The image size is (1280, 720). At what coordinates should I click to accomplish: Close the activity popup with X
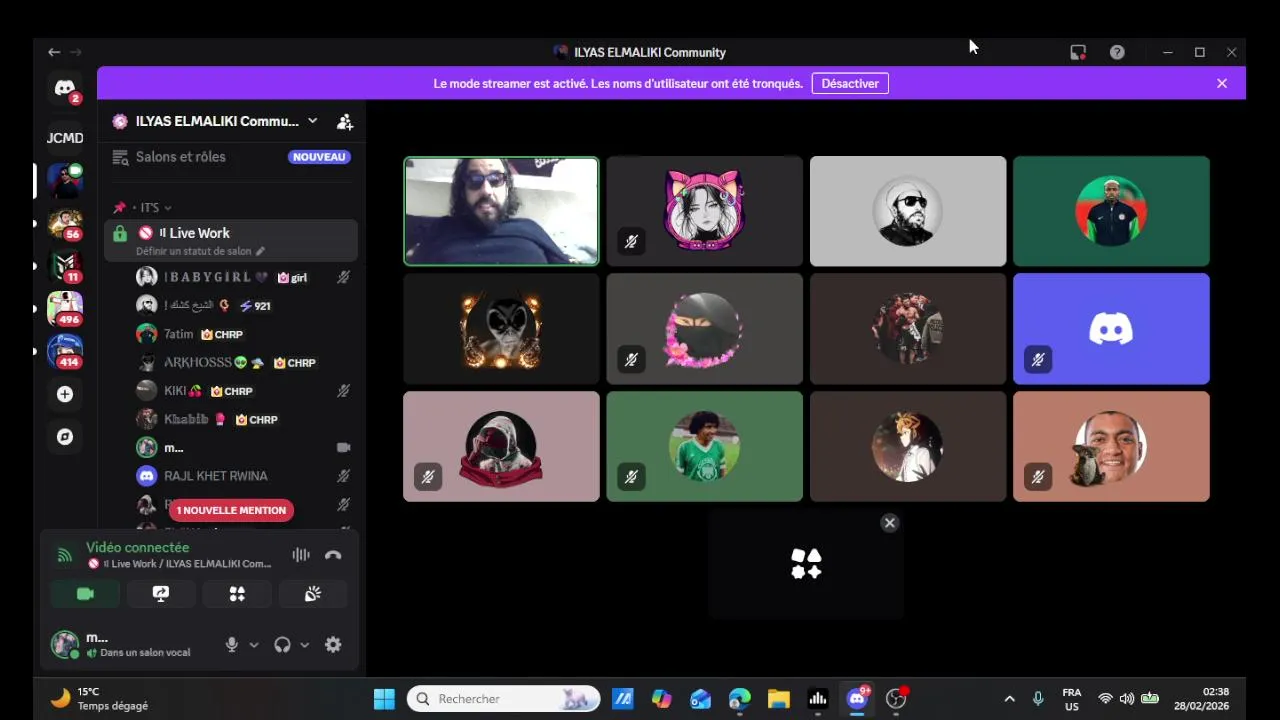click(x=890, y=523)
